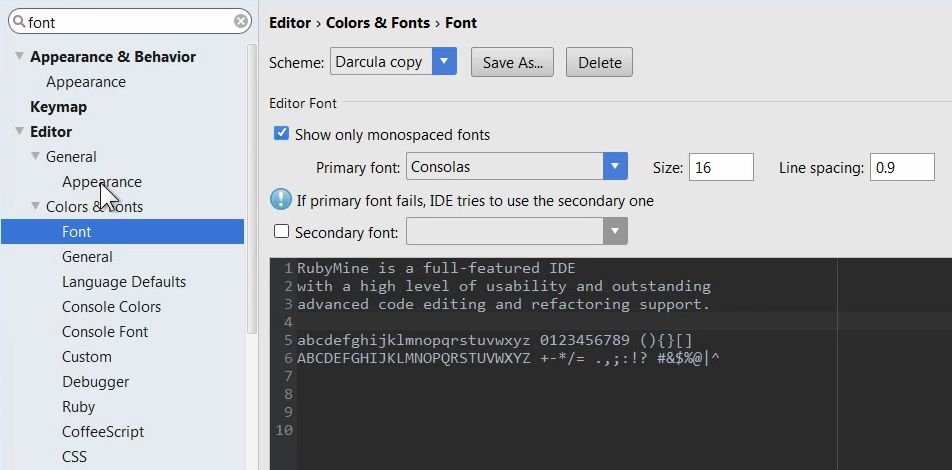Select the highlighted Font item
952x470 pixels.
[123, 231]
